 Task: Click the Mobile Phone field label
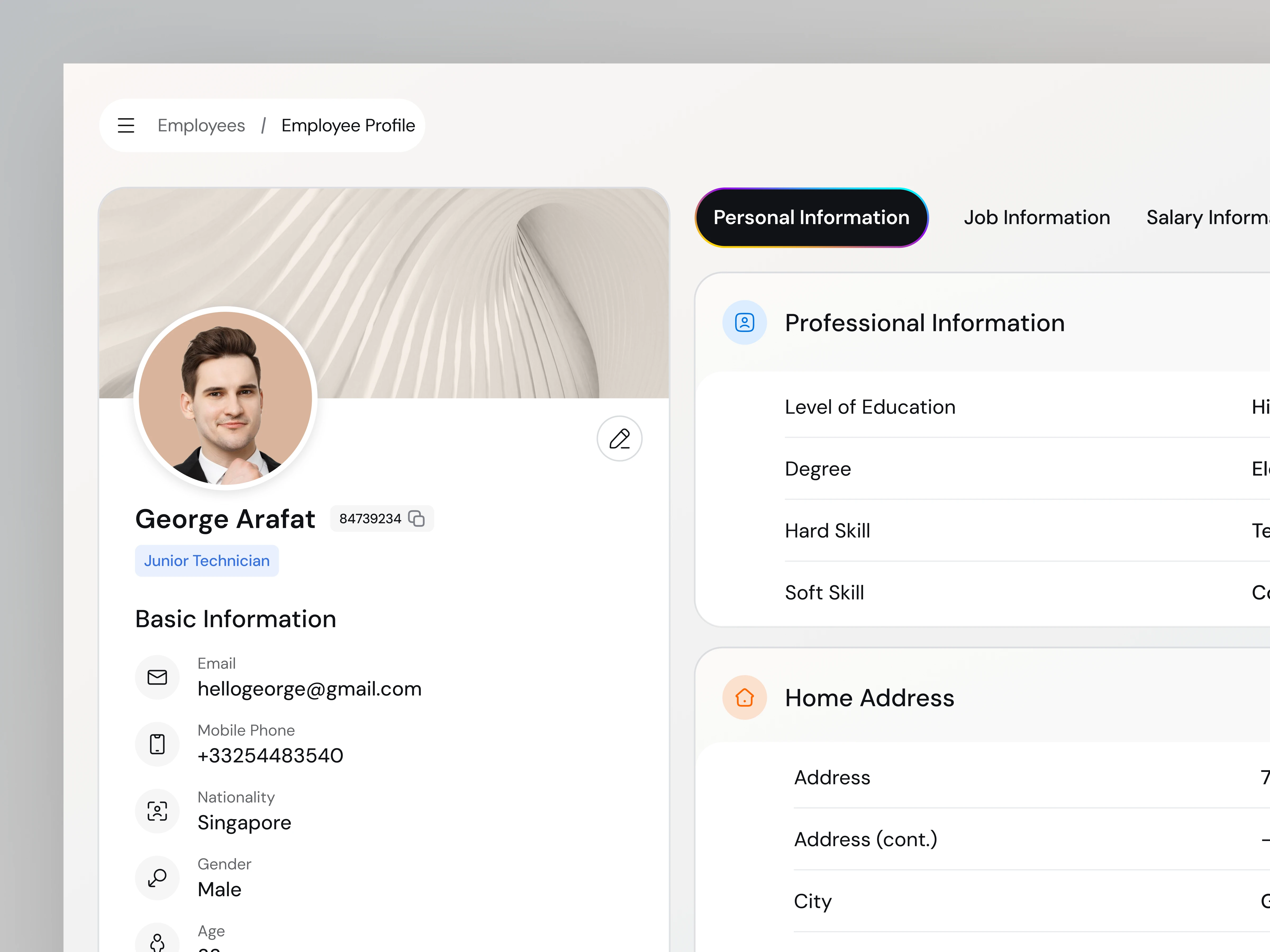(x=246, y=730)
